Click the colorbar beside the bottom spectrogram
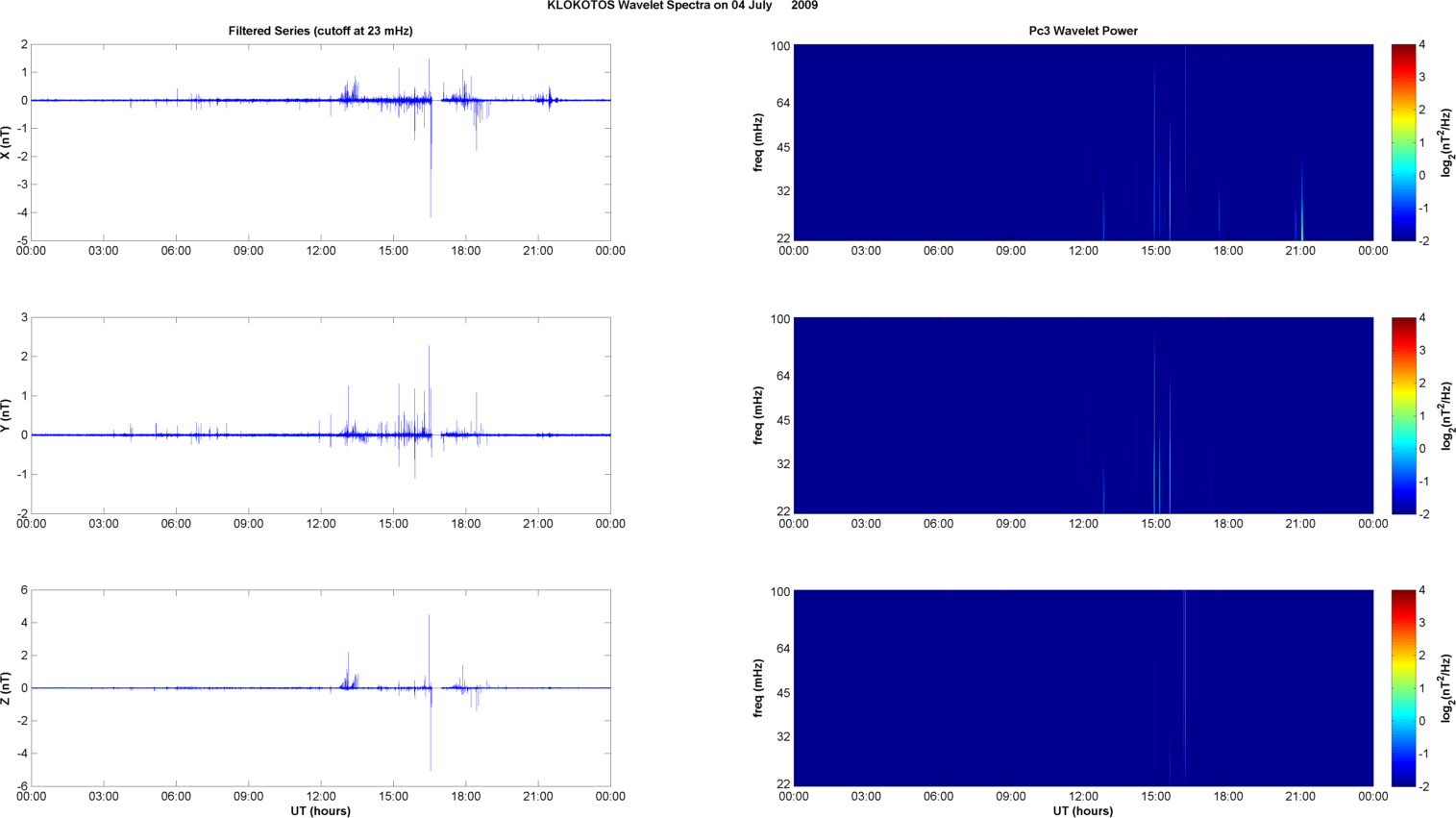This screenshot has height=818, width=1456. click(1403, 688)
